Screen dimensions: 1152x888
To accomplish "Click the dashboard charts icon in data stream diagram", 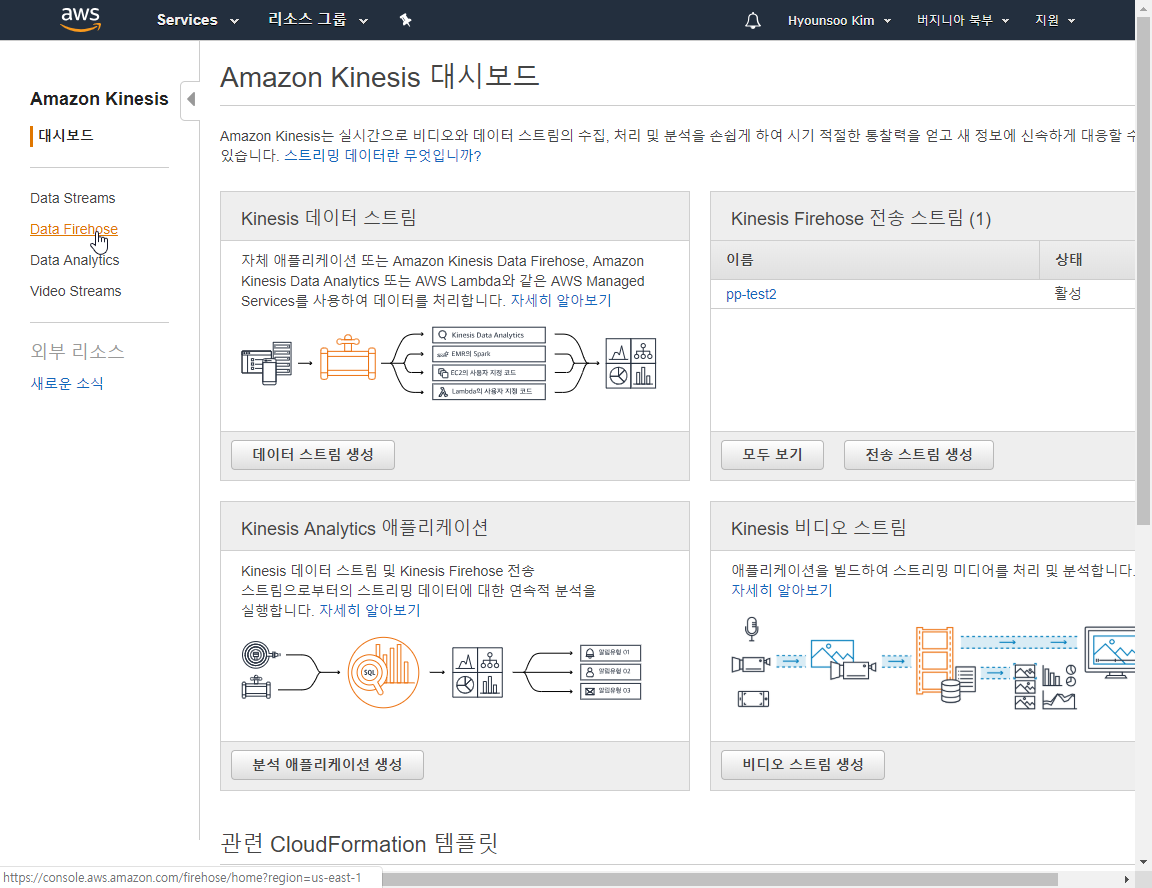I will 630,363.
